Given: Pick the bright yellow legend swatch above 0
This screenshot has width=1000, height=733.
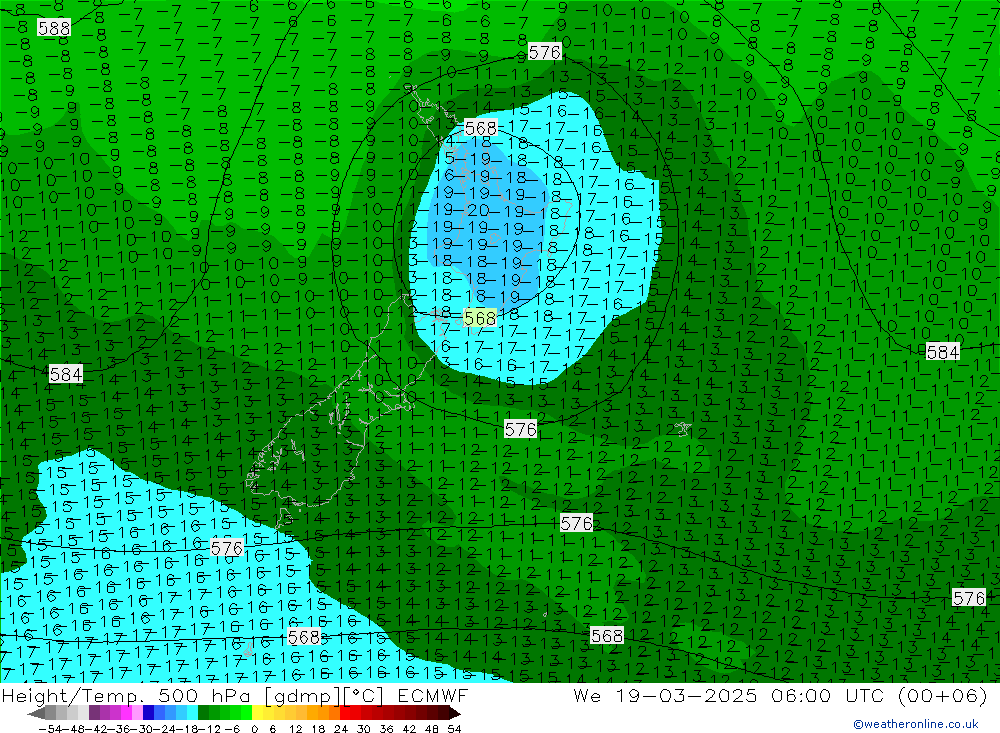Looking at the screenshot, I should [x=258, y=713].
